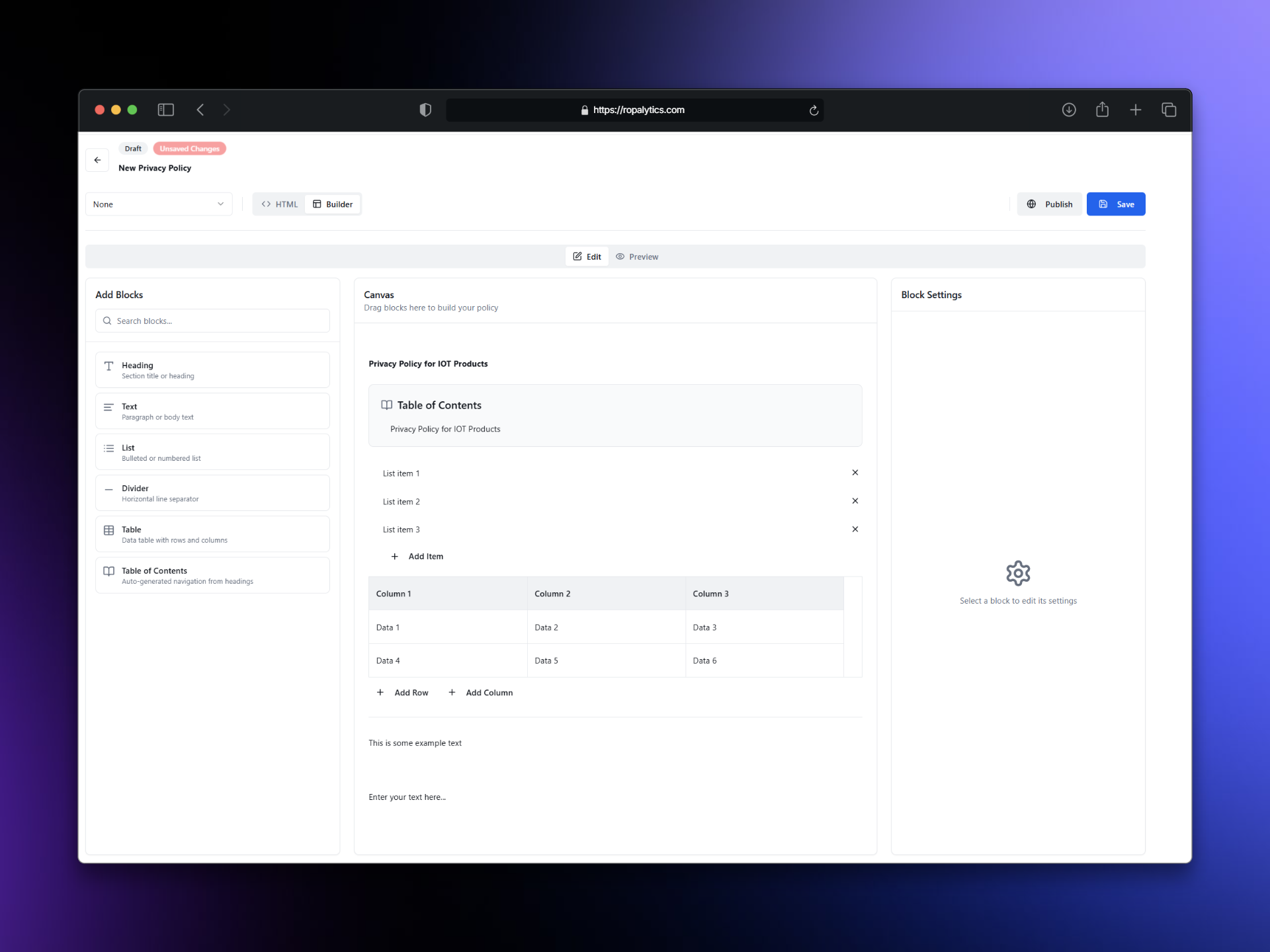Viewport: 1270px width, 952px height.
Task: Remove List item 2 with its X toggle
Action: click(855, 501)
